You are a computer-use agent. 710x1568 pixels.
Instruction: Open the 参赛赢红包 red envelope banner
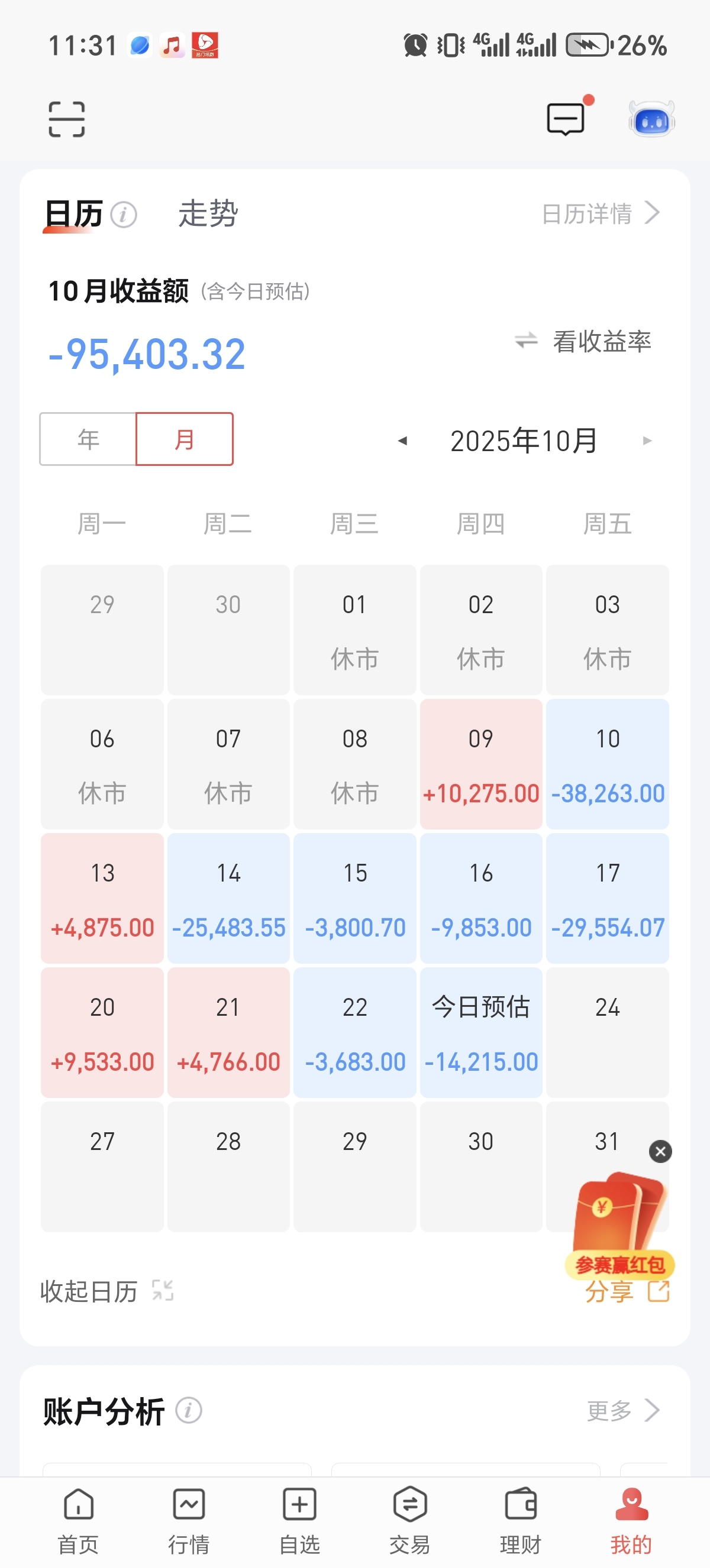[620, 1224]
